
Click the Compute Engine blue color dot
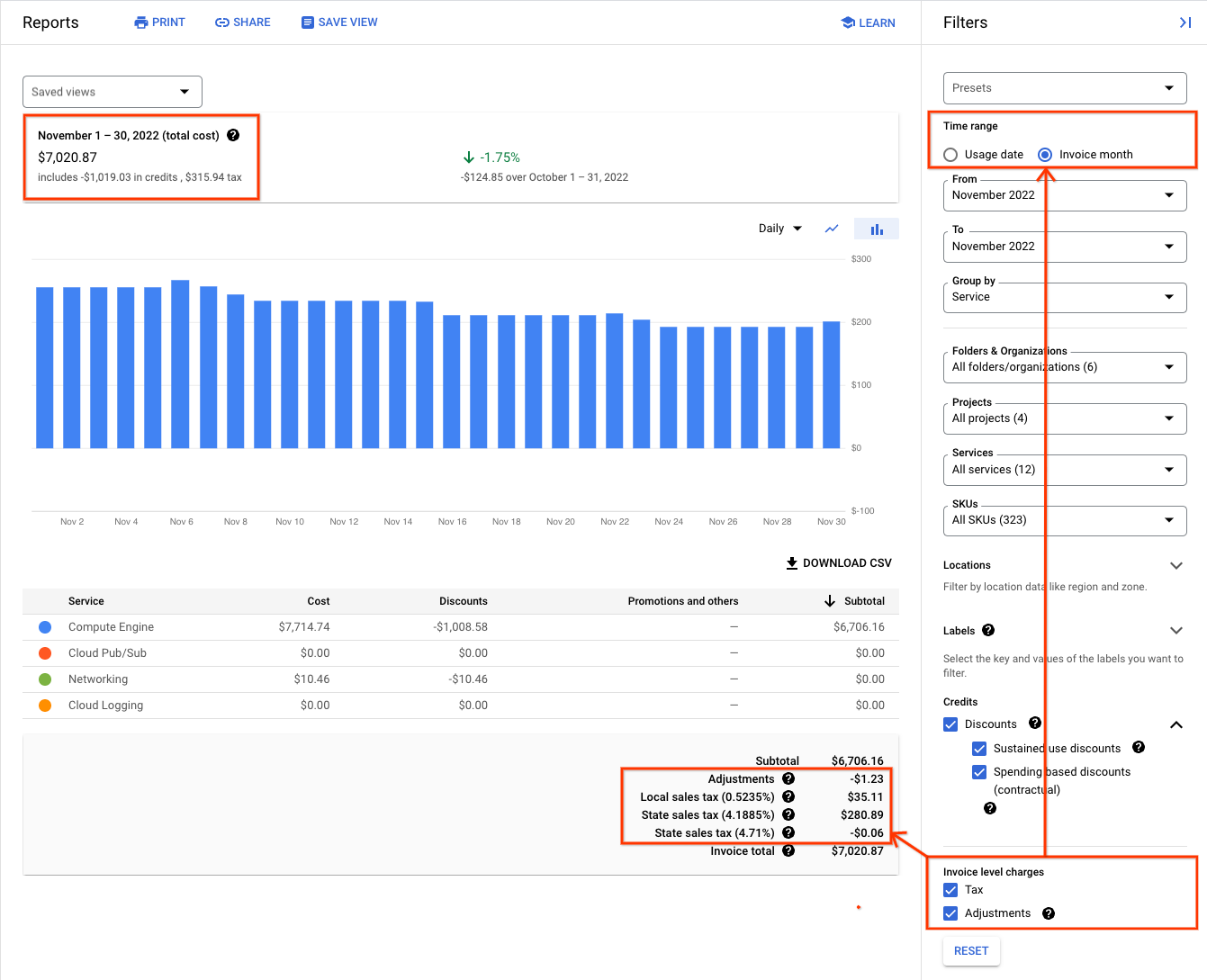[45, 627]
